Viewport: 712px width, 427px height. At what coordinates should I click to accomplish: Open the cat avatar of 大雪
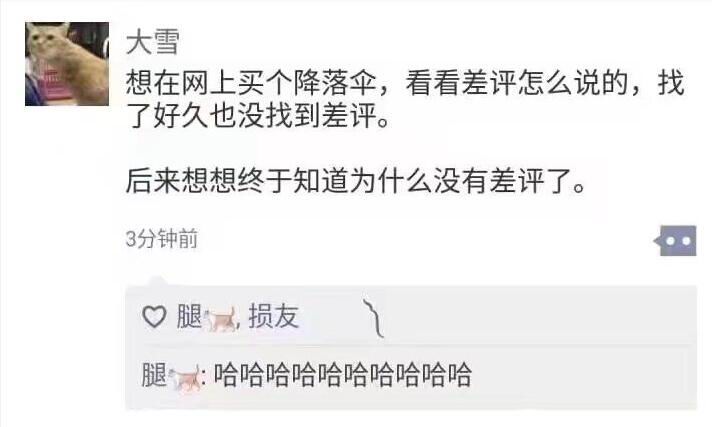(67, 64)
